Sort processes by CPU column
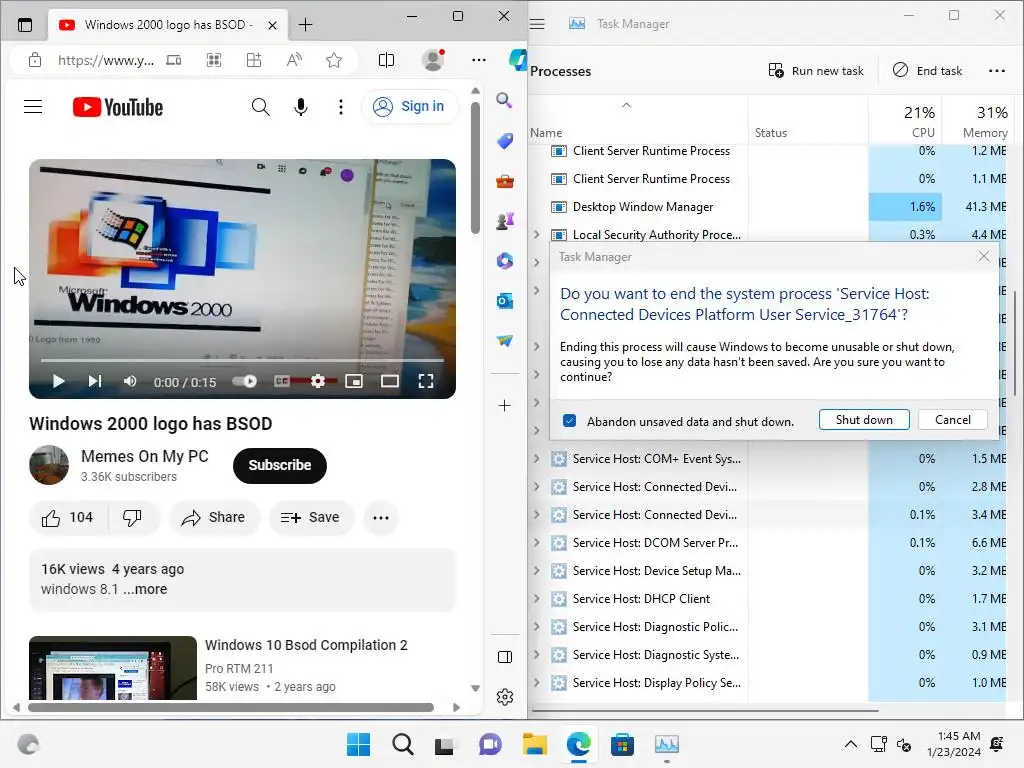1024x768 pixels. pyautogui.click(x=905, y=121)
